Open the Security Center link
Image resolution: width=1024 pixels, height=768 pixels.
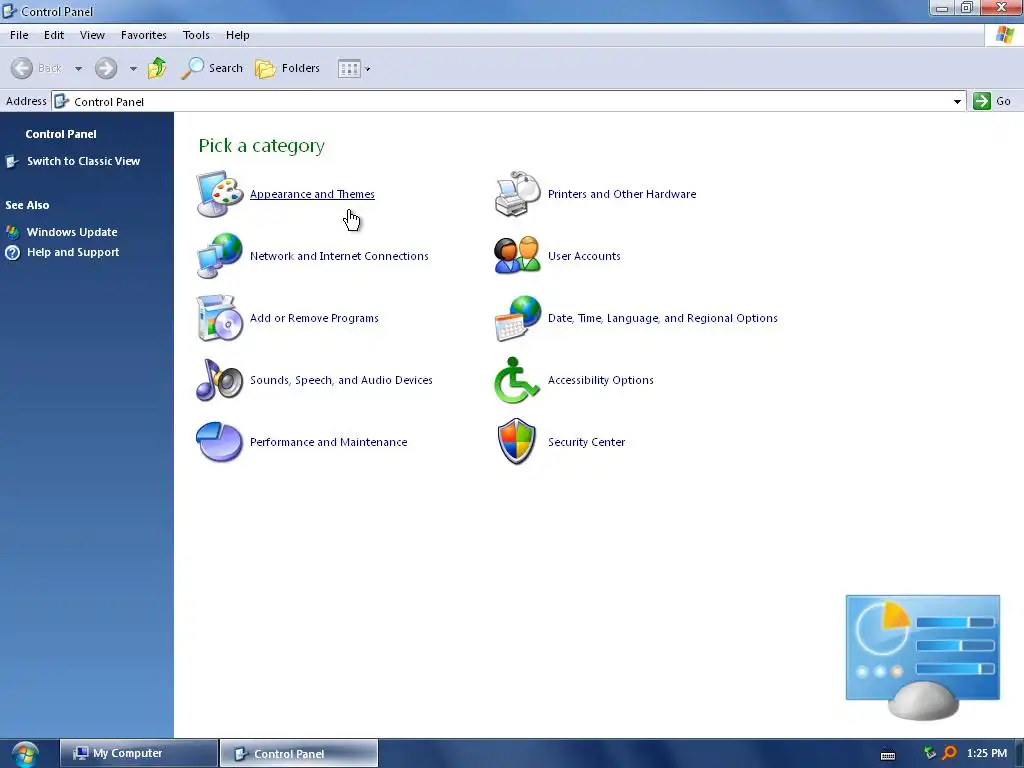586,442
